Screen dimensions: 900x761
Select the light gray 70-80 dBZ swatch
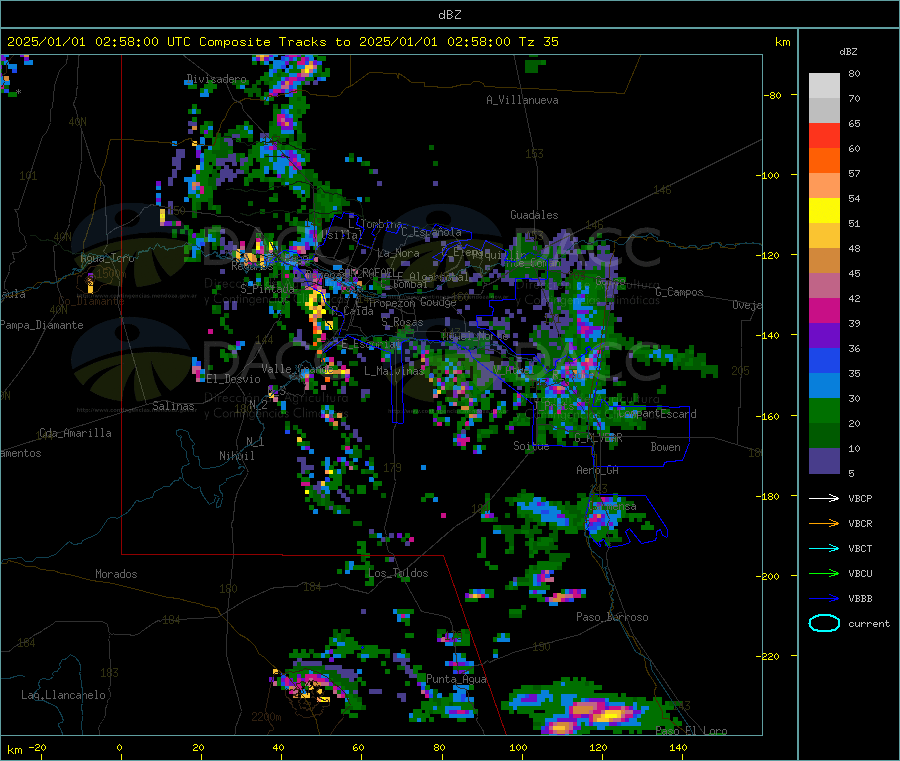tap(824, 86)
